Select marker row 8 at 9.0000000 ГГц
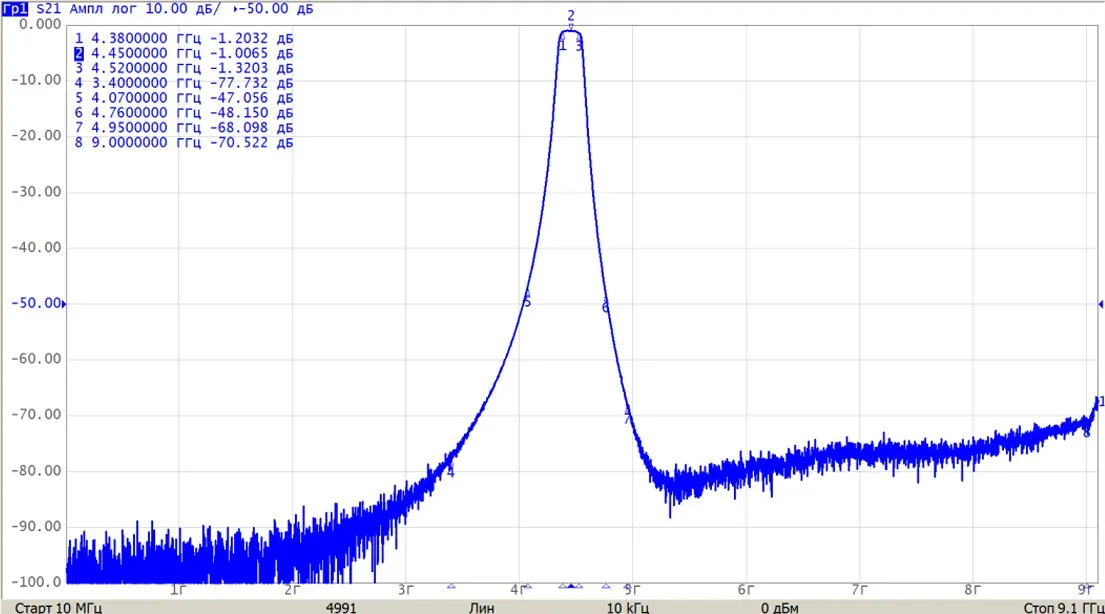Viewport: 1105px width, 614px height. [184, 142]
